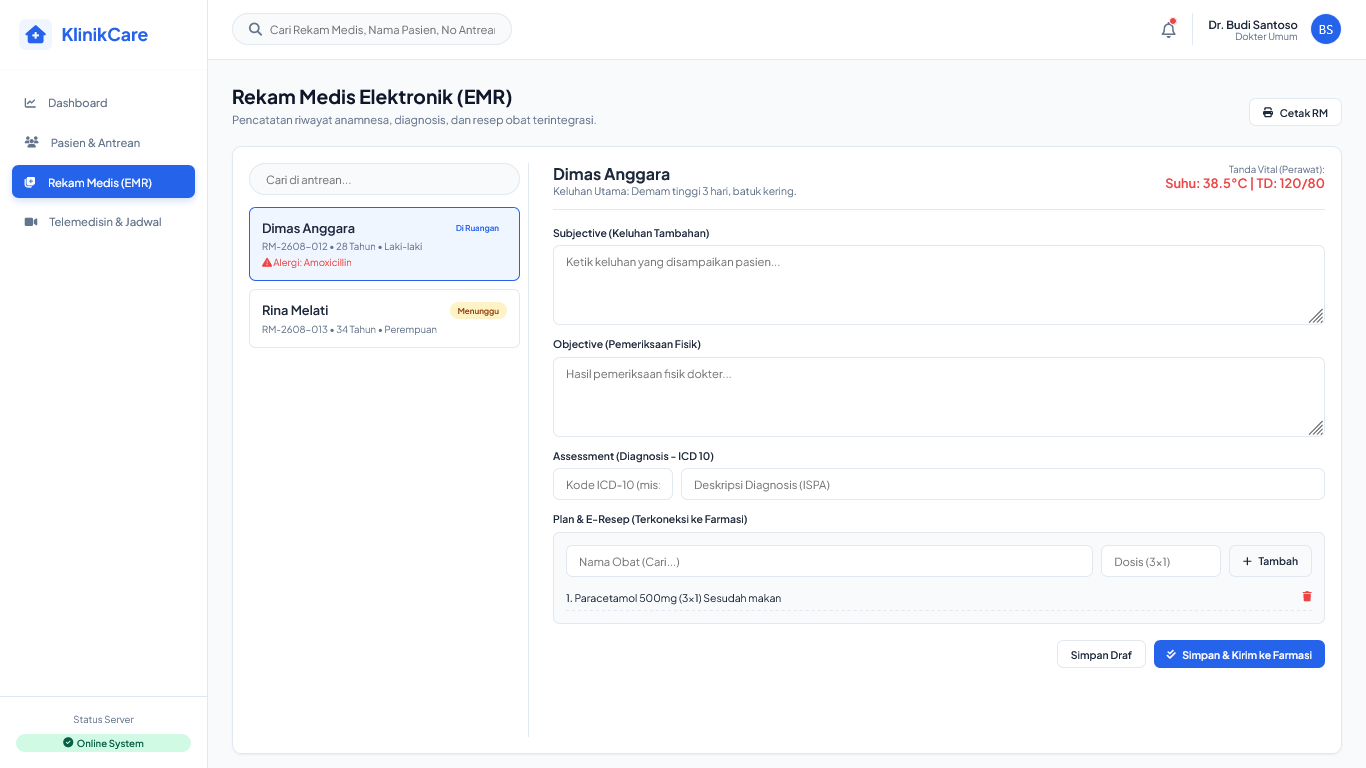This screenshot has height=768, width=1366.
Task: Click the RM-2608-012 record details text
Action: point(342,246)
